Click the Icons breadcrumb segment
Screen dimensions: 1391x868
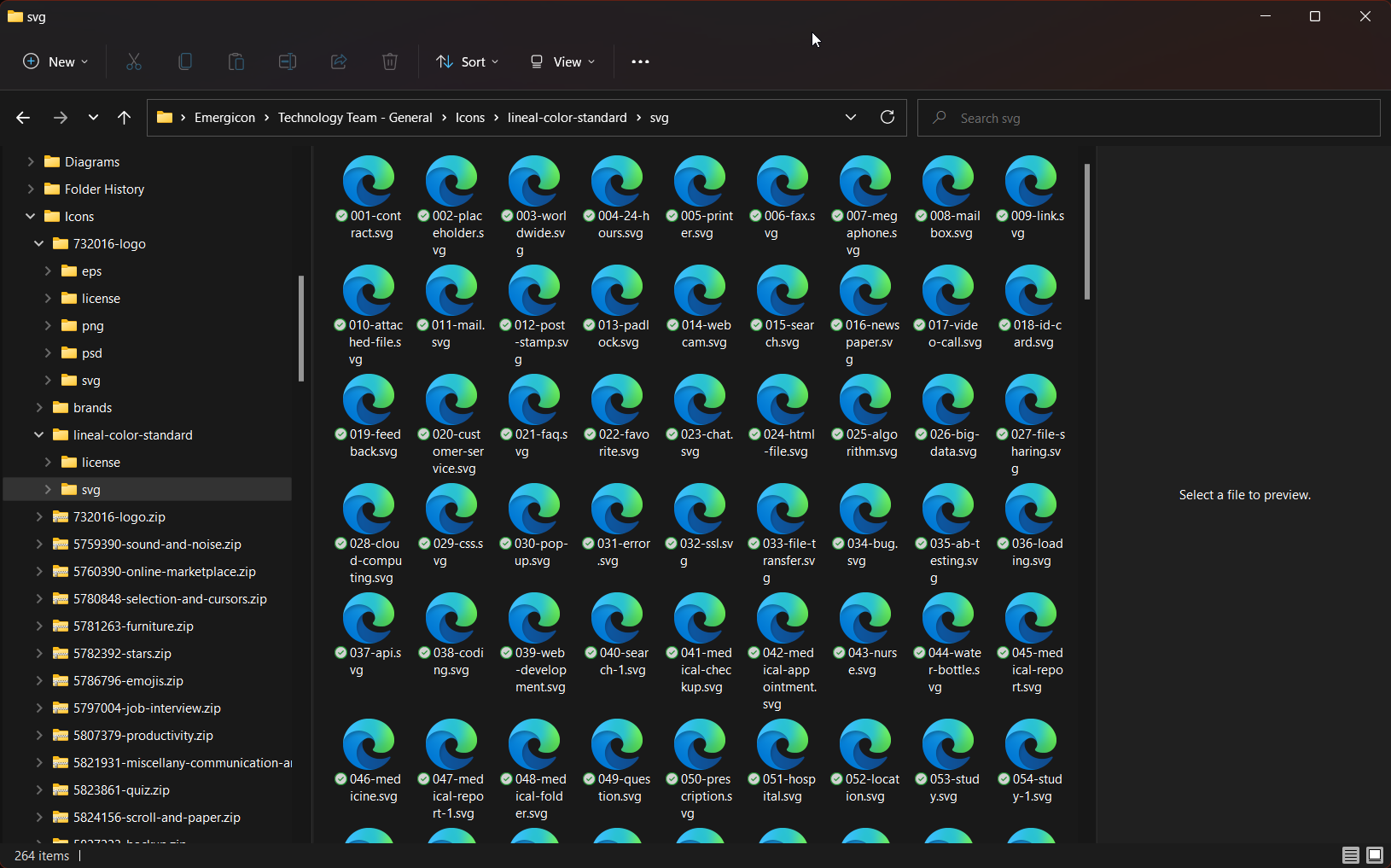[470, 118]
